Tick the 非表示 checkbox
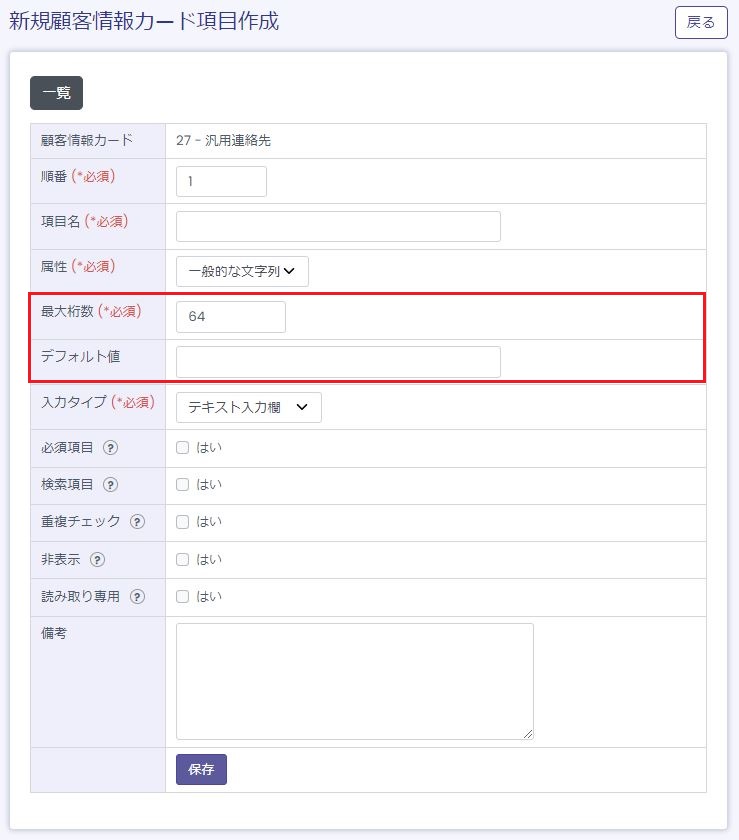The height and width of the screenshot is (840, 739). [182, 559]
